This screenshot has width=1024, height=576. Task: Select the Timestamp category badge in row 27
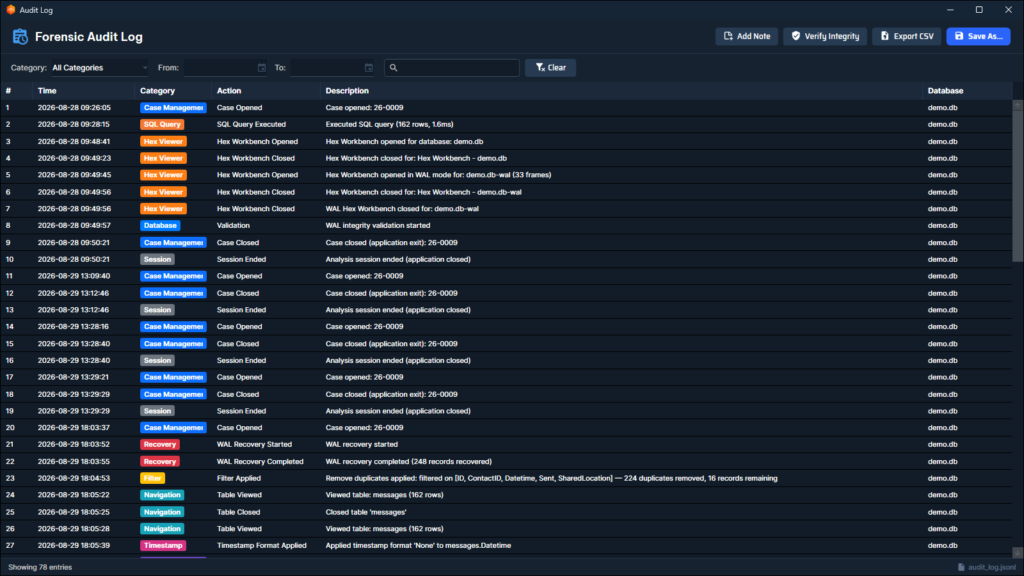163,545
